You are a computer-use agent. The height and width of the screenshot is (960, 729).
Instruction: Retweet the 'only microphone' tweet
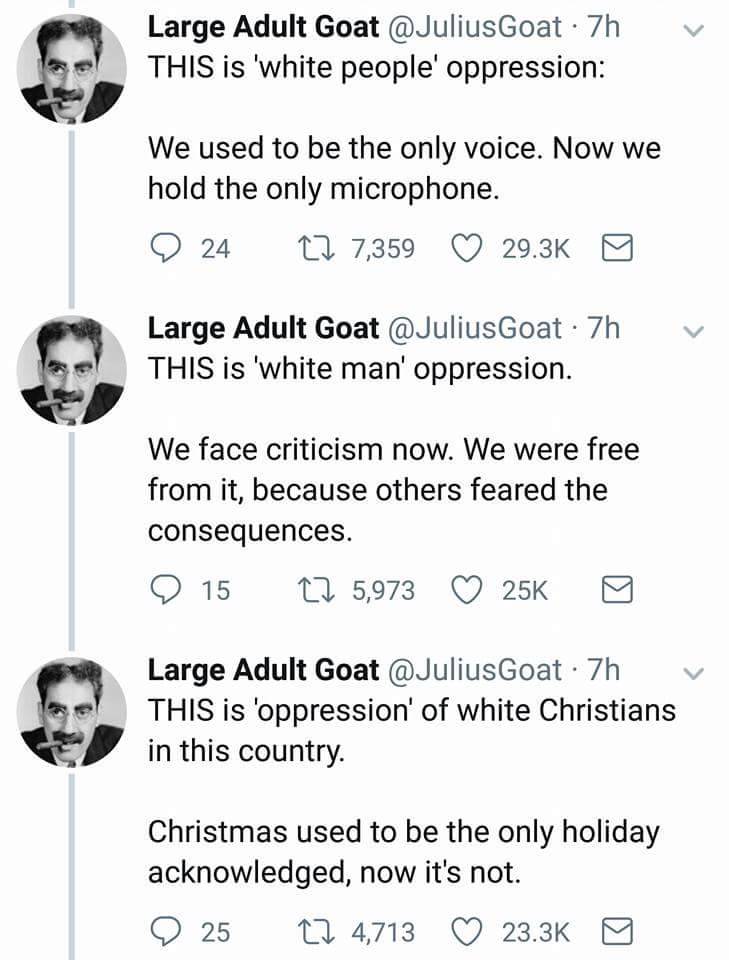(306, 247)
